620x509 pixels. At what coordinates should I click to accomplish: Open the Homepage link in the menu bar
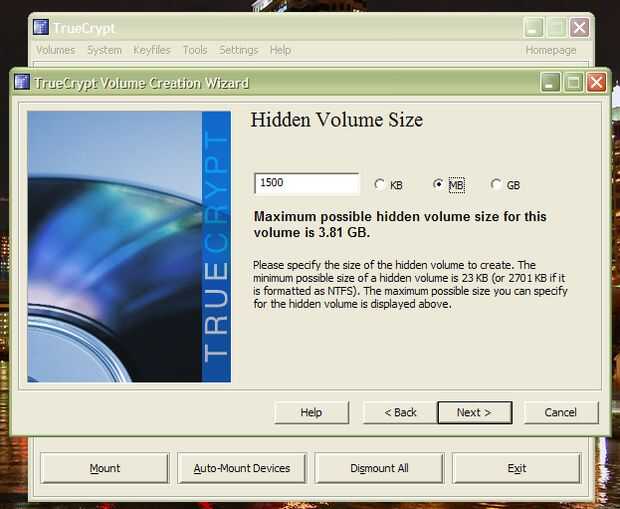551,50
